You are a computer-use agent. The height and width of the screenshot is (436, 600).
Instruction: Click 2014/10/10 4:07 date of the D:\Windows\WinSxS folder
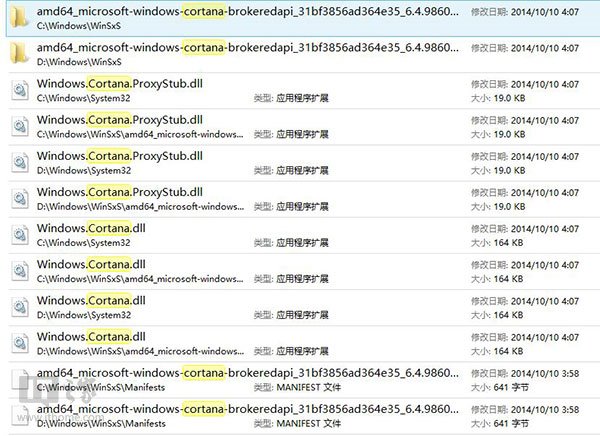click(x=545, y=48)
